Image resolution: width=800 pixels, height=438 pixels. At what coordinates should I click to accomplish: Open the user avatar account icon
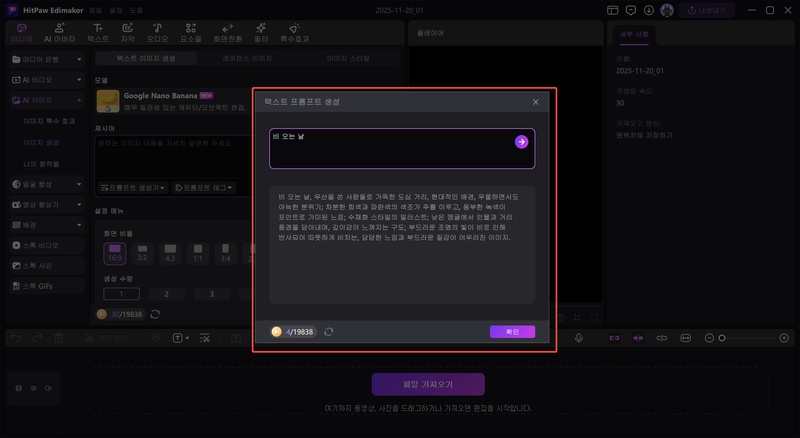pyautogui.click(x=667, y=10)
